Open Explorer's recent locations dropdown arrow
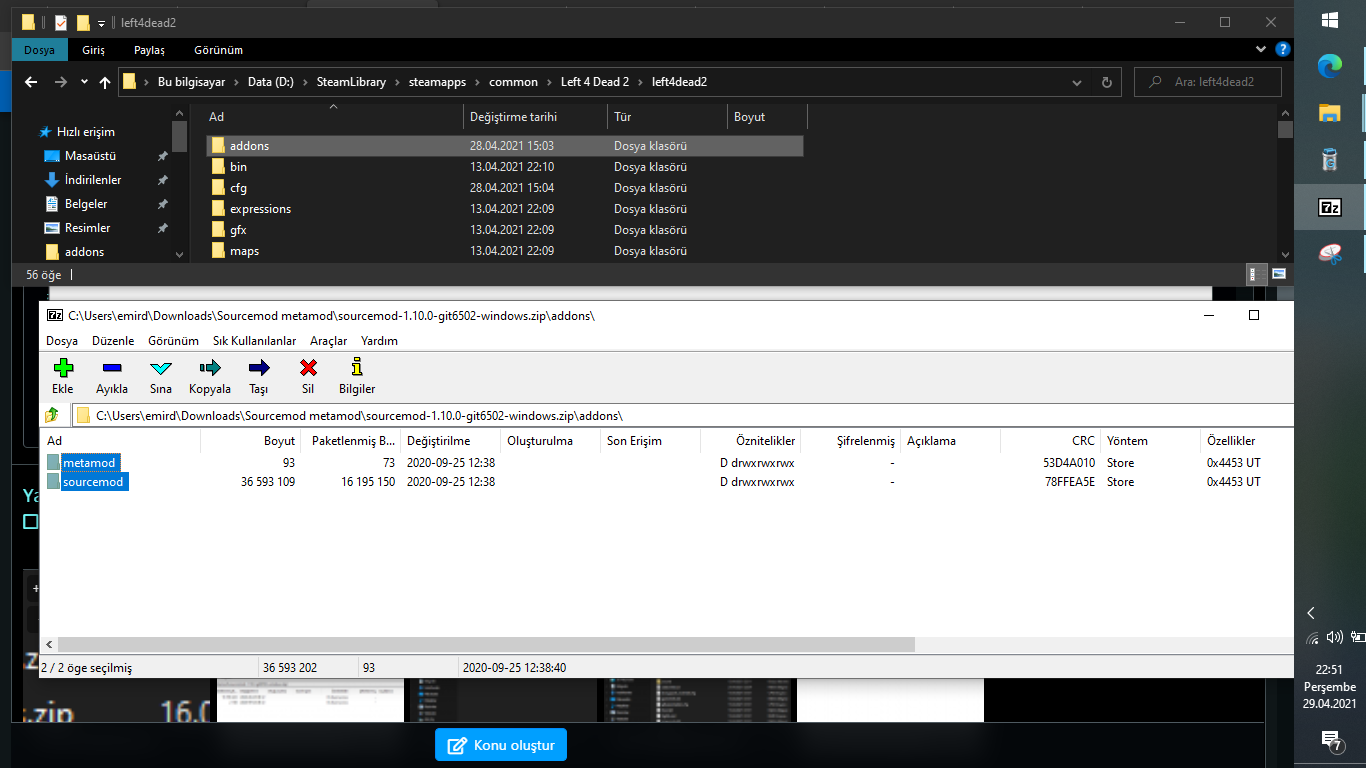This screenshot has height=768, width=1366. [x=84, y=82]
